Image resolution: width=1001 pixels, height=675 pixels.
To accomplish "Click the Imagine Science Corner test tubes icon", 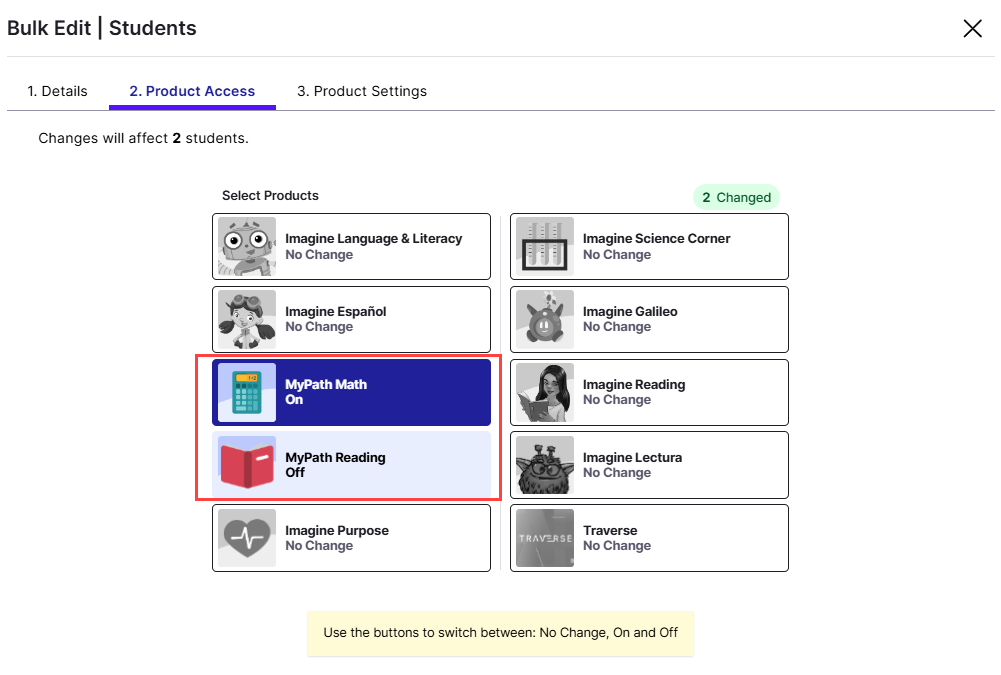I will tap(545, 247).
